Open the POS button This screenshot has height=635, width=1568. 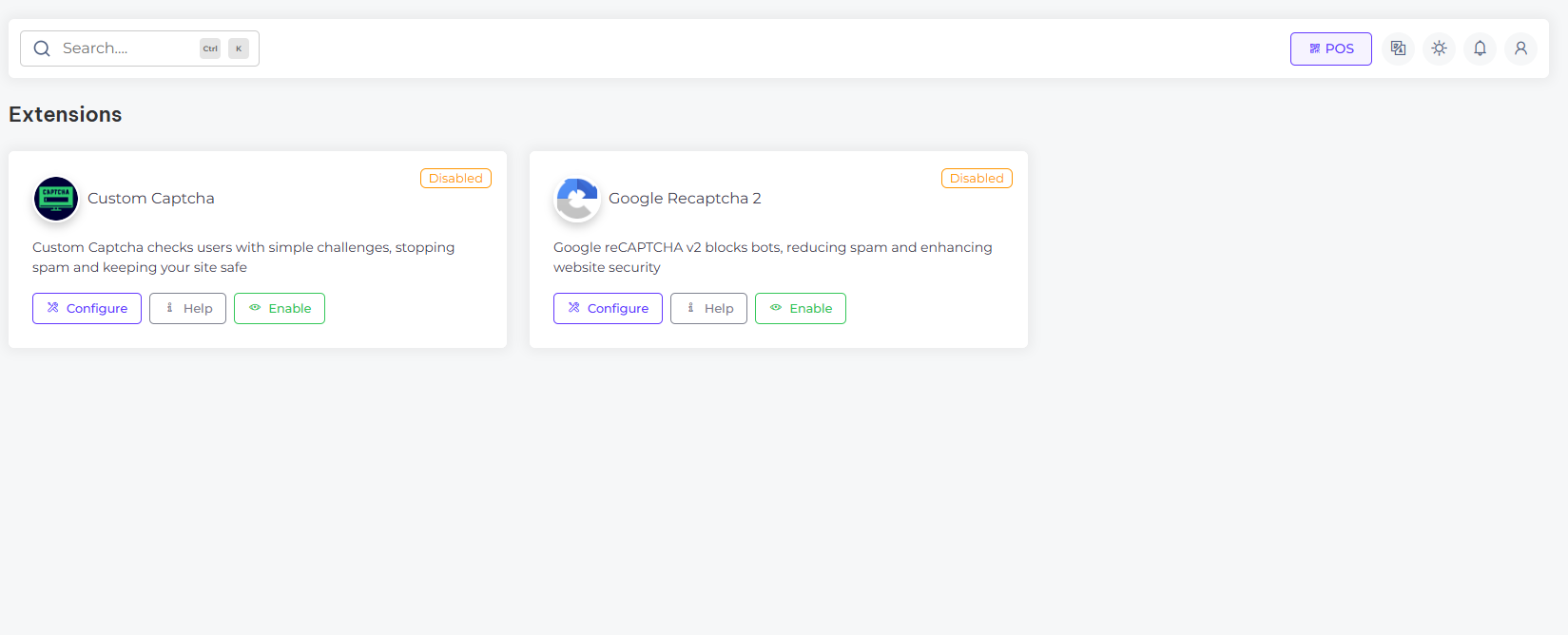point(1330,48)
